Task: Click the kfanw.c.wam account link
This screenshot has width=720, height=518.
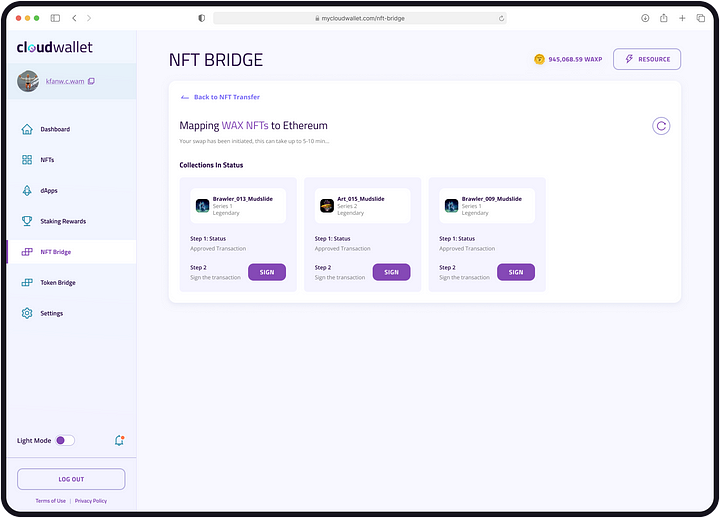Action: [65, 81]
